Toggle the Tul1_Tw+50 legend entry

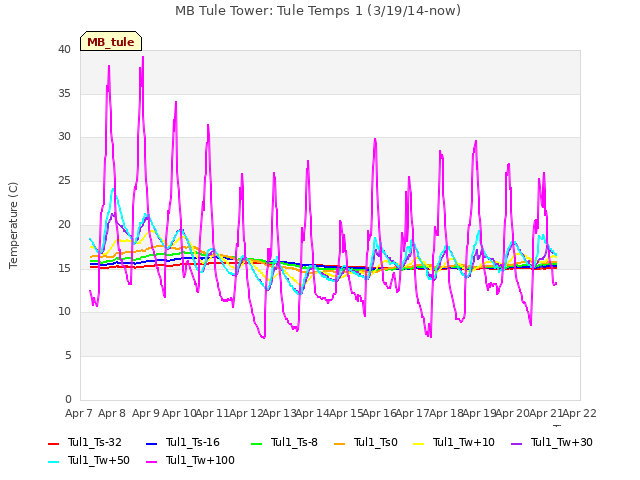[89, 460]
